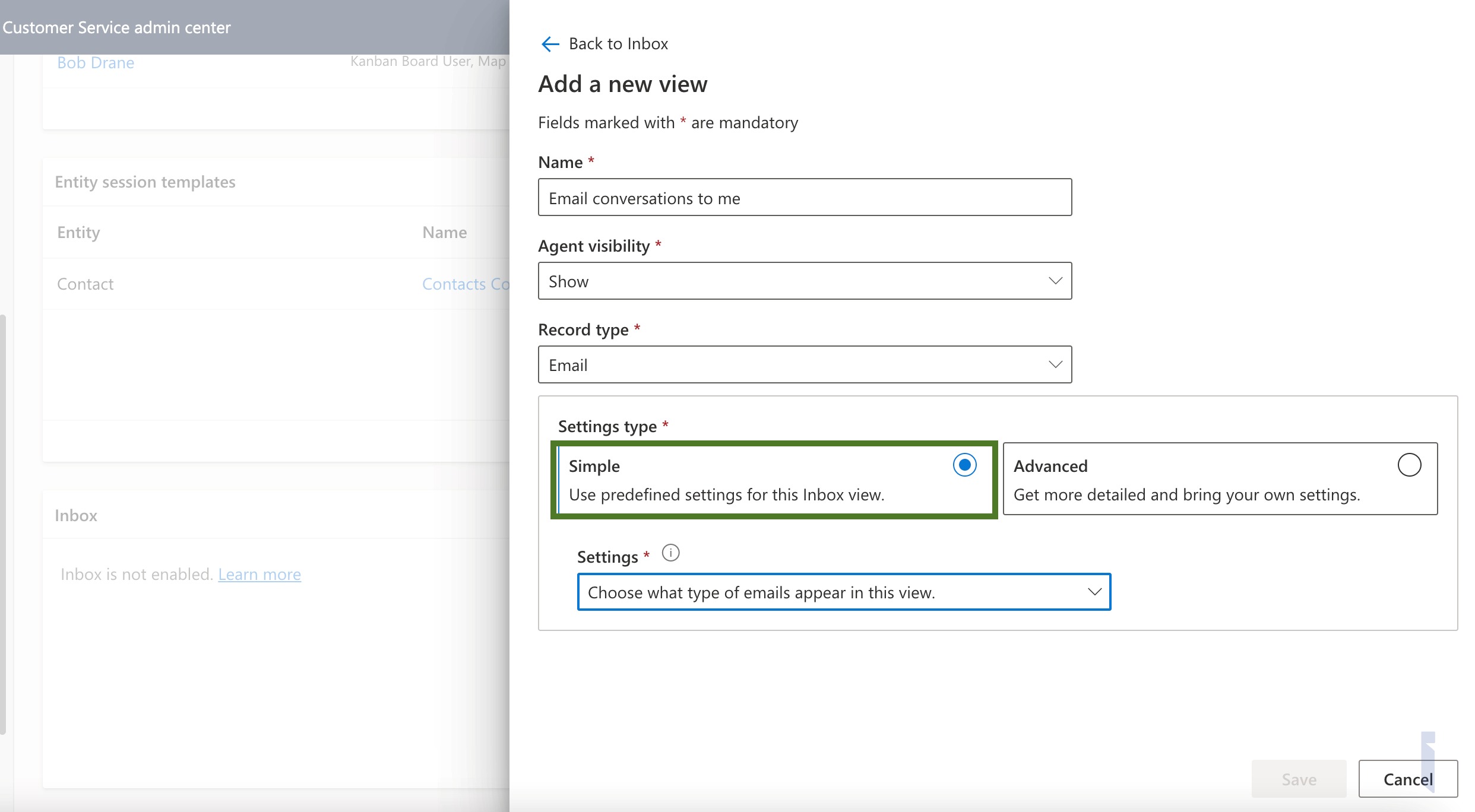Select the Simple settings radio button
The height and width of the screenshot is (812, 1475).
(x=964, y=465)
